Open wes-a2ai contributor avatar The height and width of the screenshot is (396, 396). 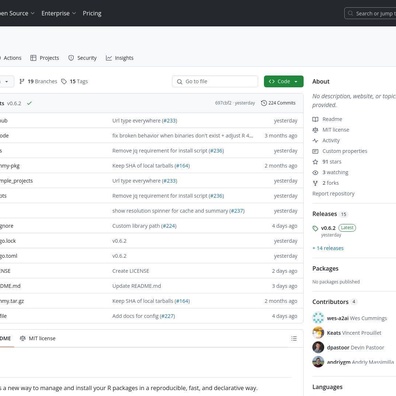pyautogui.click(x=318, y=318)
